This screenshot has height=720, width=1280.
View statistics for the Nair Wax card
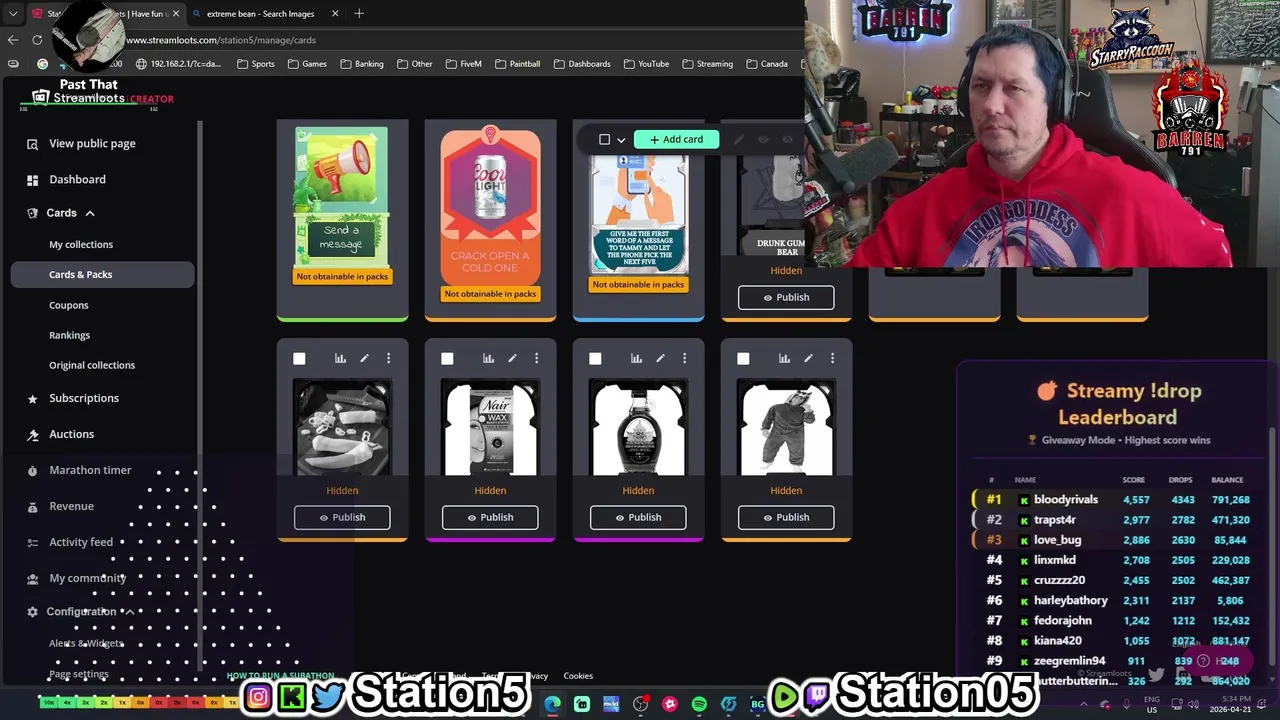488,358
